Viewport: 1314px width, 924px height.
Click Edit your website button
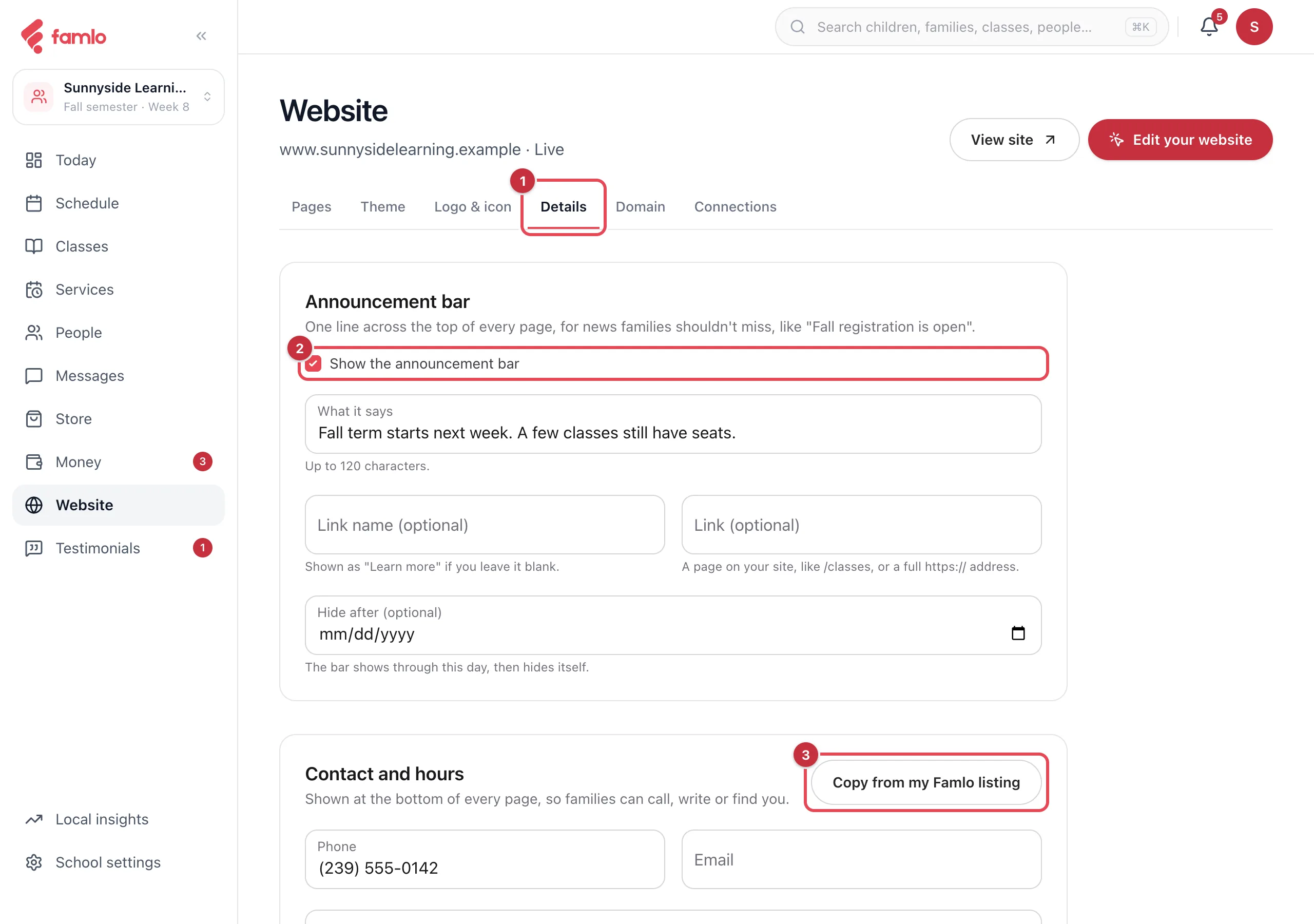click(1180, 140)
